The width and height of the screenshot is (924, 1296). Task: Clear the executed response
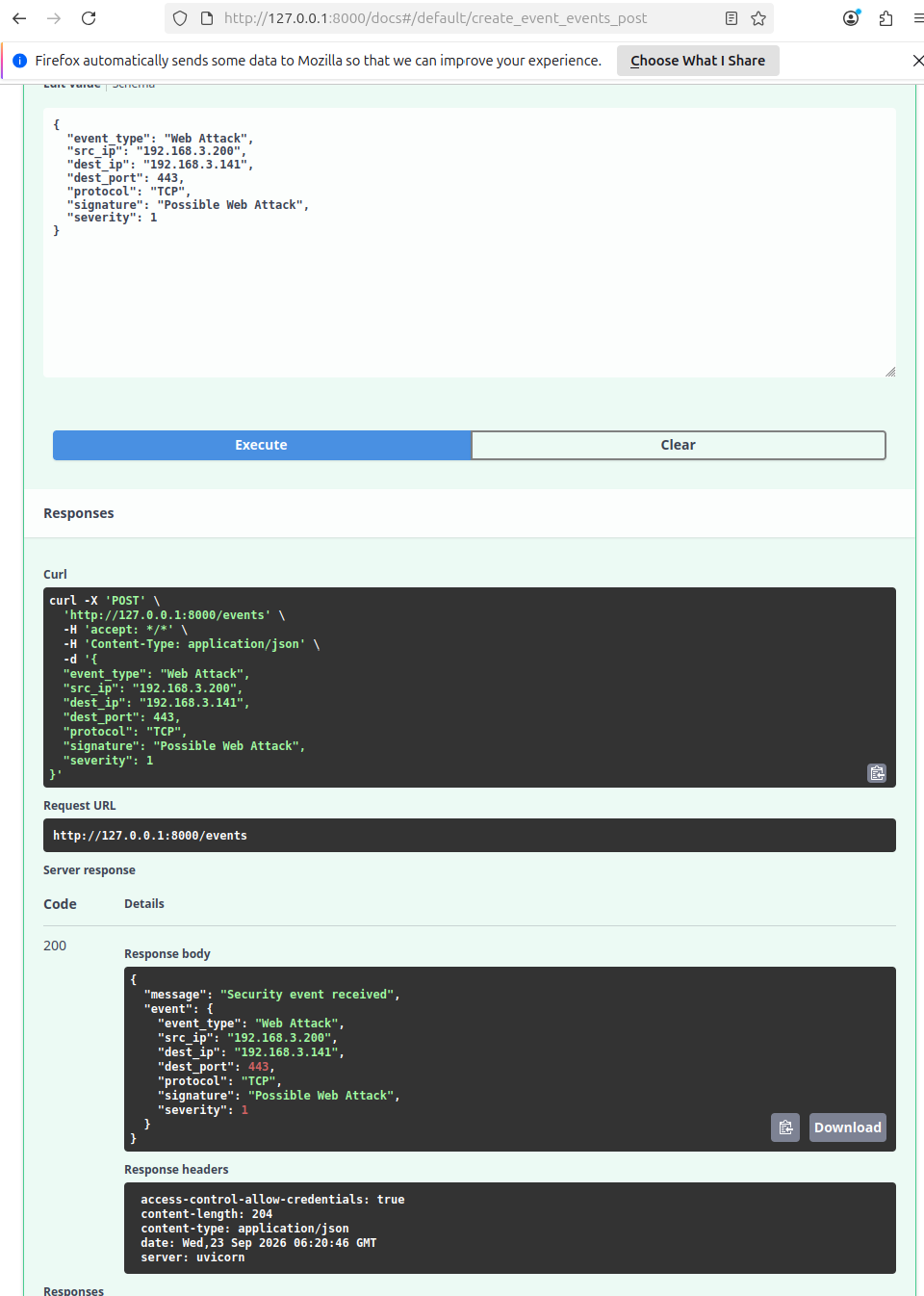(679, 445)
